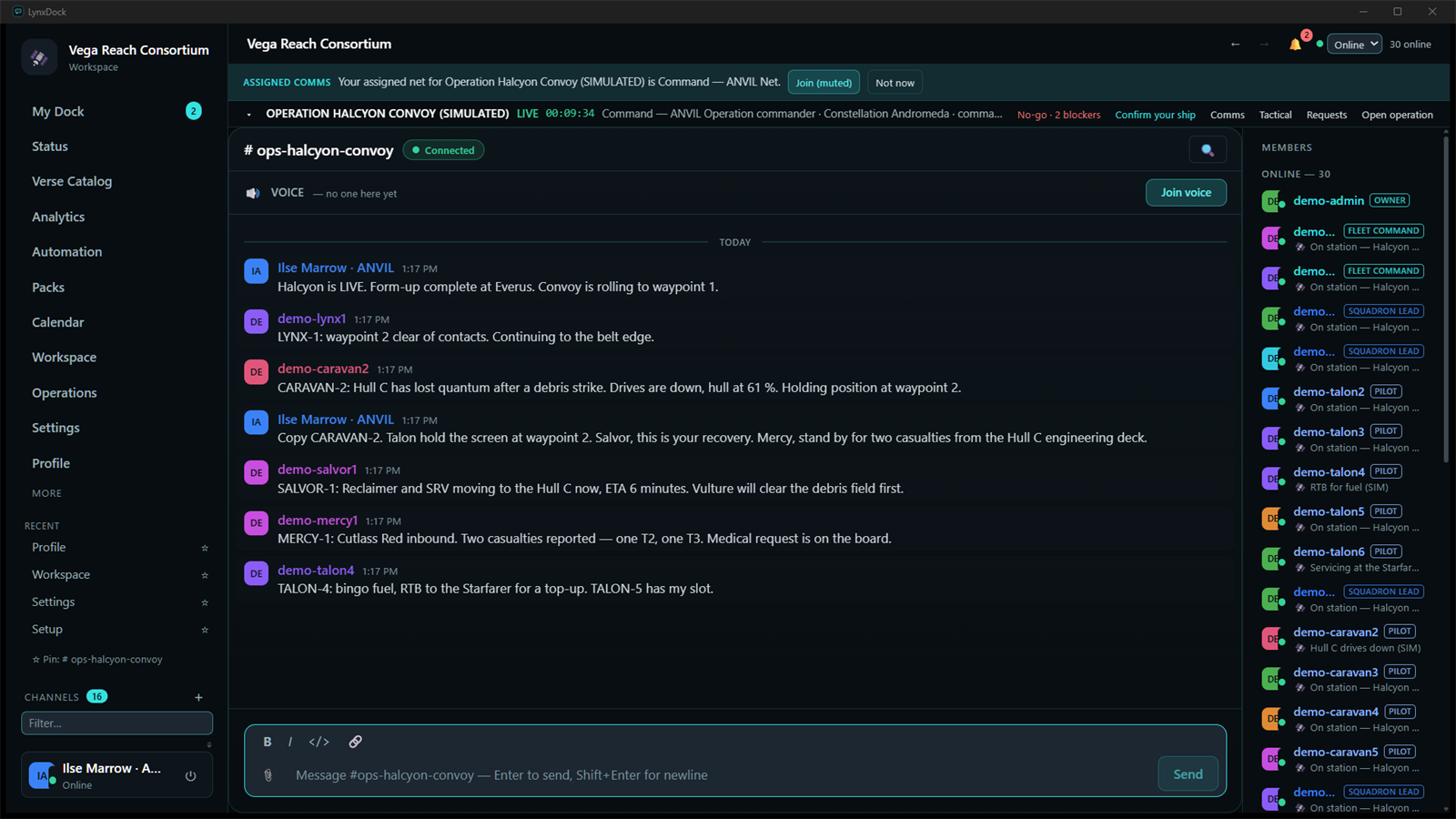The width and height of the screenshot is (1456, 819).
Task: Go forward with the right arrow
Action: (1264, 45)
